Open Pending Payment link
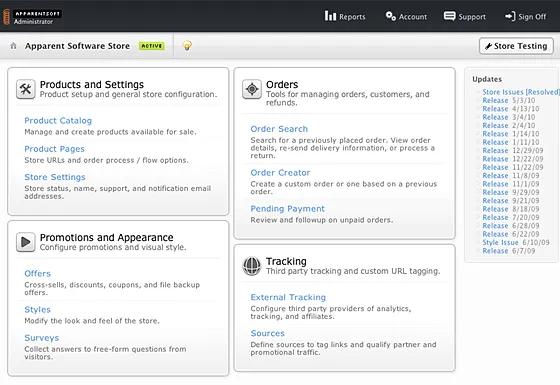This screenshot has width=560, height=385. 288,209
